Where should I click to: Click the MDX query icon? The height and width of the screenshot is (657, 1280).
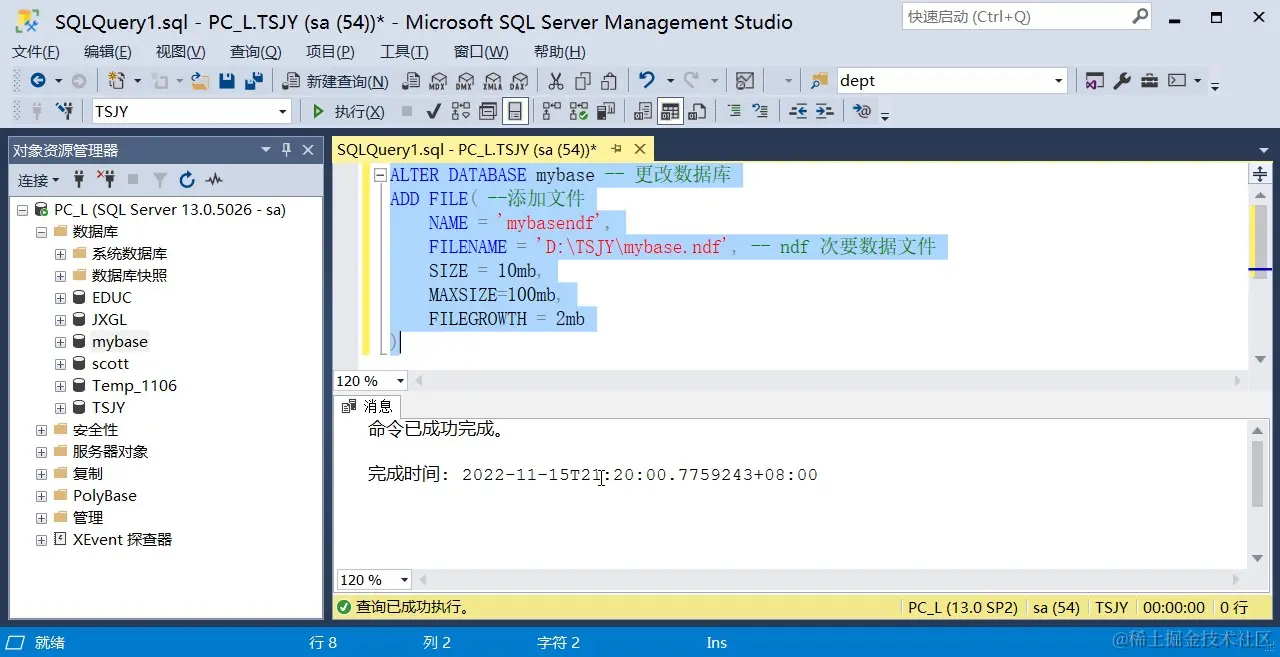point(438,81)
